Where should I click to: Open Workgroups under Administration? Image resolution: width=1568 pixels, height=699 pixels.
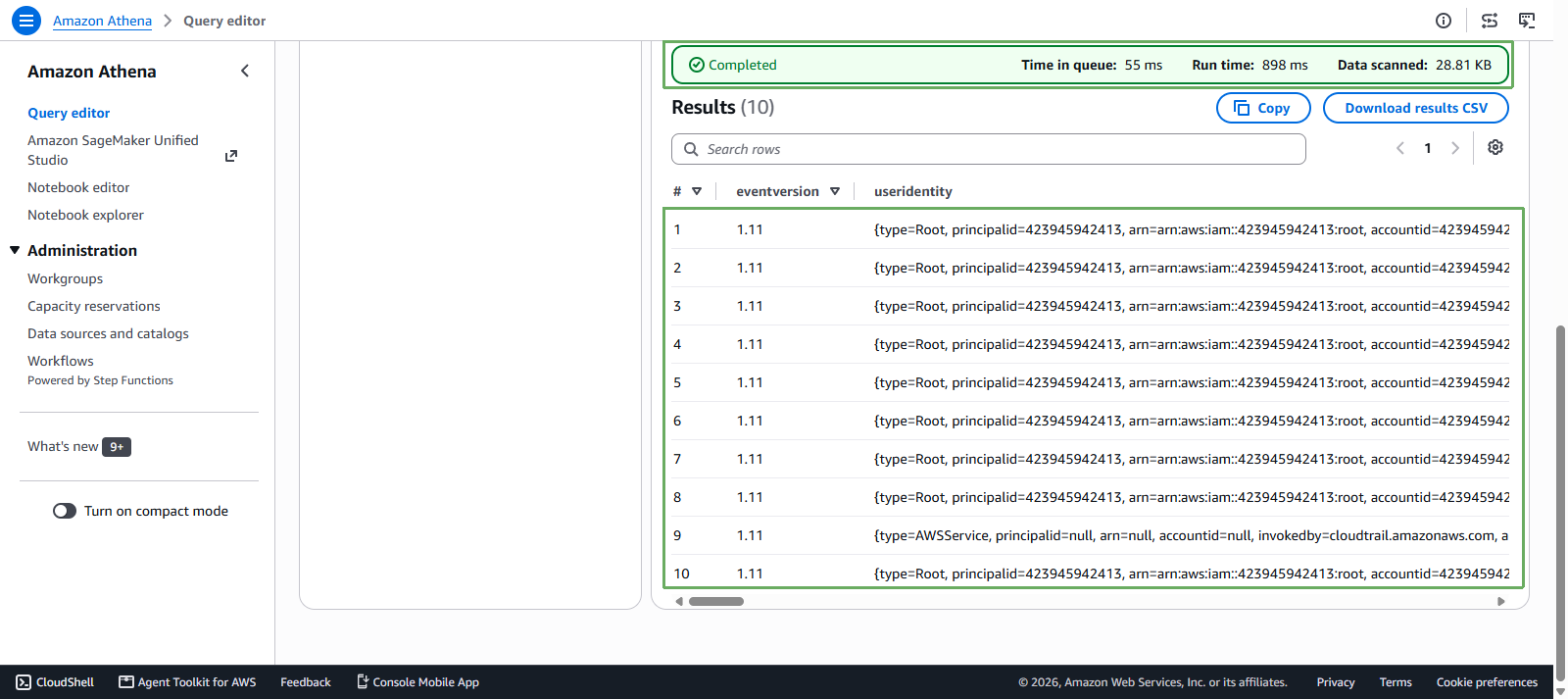coord(65,278)
